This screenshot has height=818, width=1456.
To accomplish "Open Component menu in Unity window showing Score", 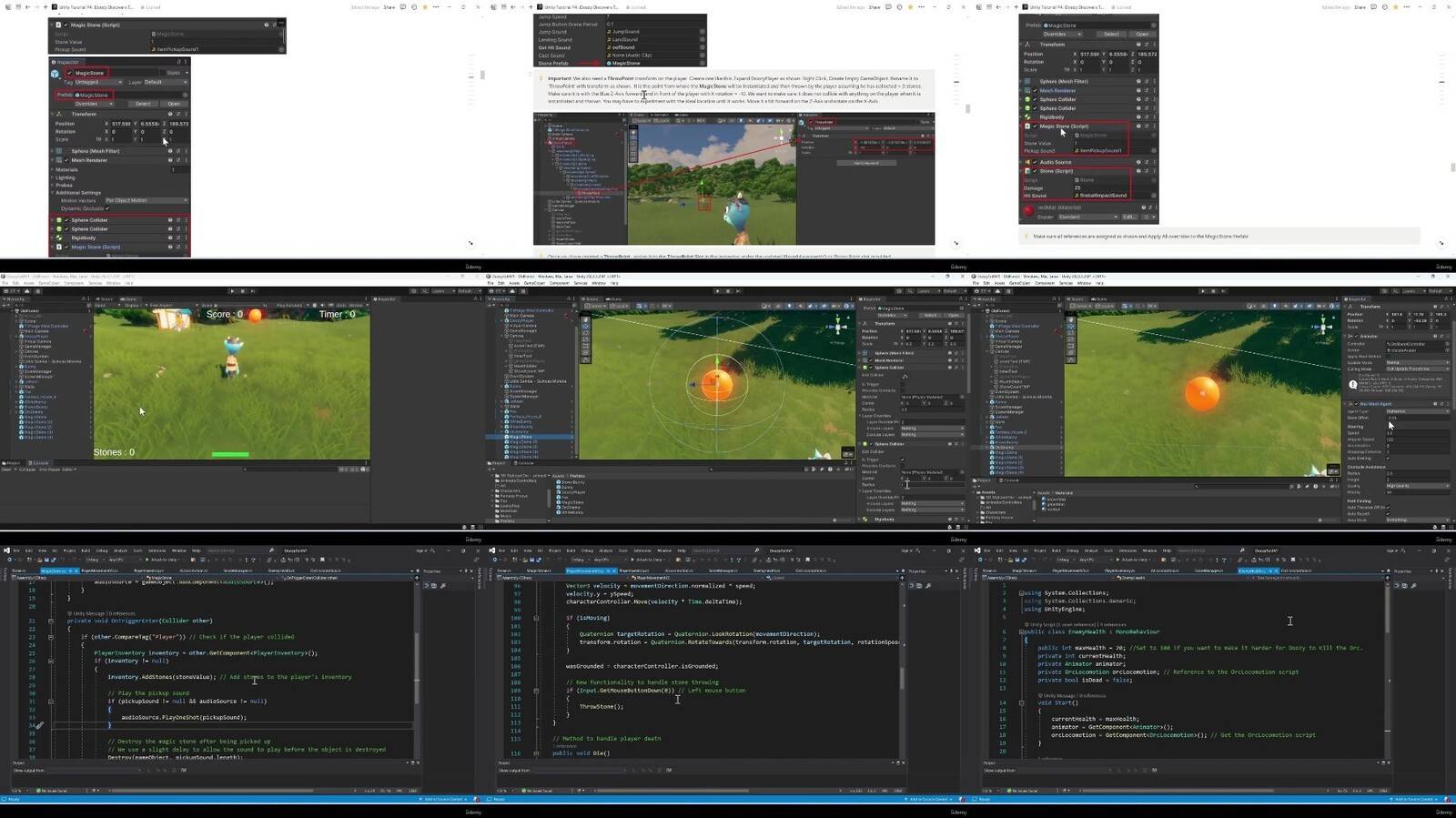I will pyautogui.click(x=73, y=283).
